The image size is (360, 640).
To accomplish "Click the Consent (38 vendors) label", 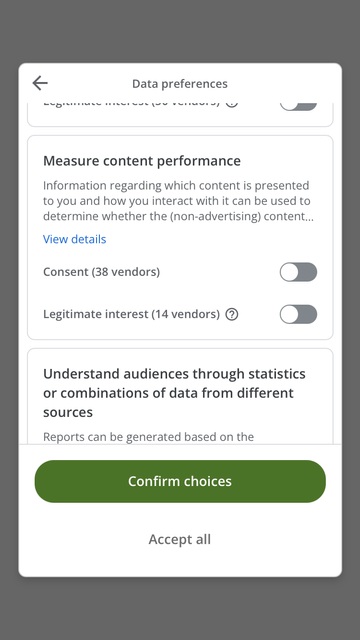I will 102,272.
